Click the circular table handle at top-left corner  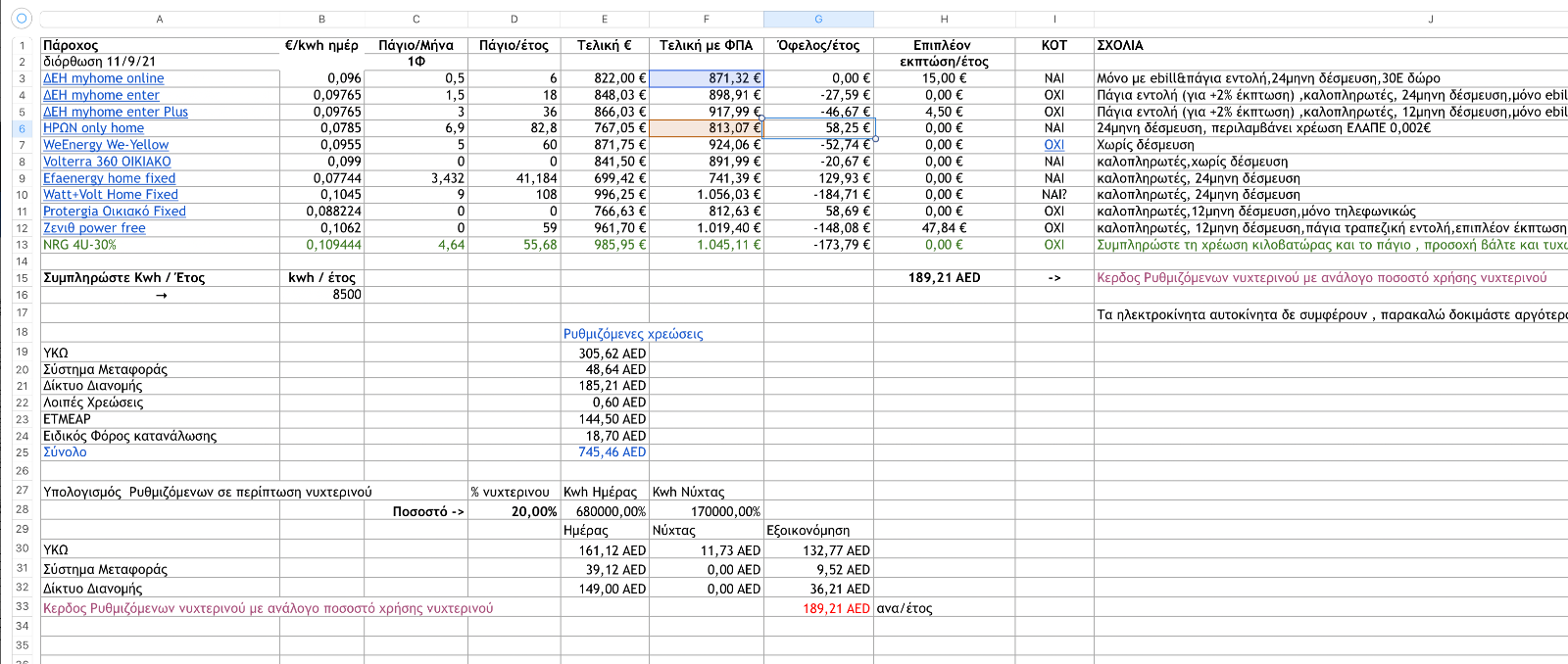pos(22,19)
